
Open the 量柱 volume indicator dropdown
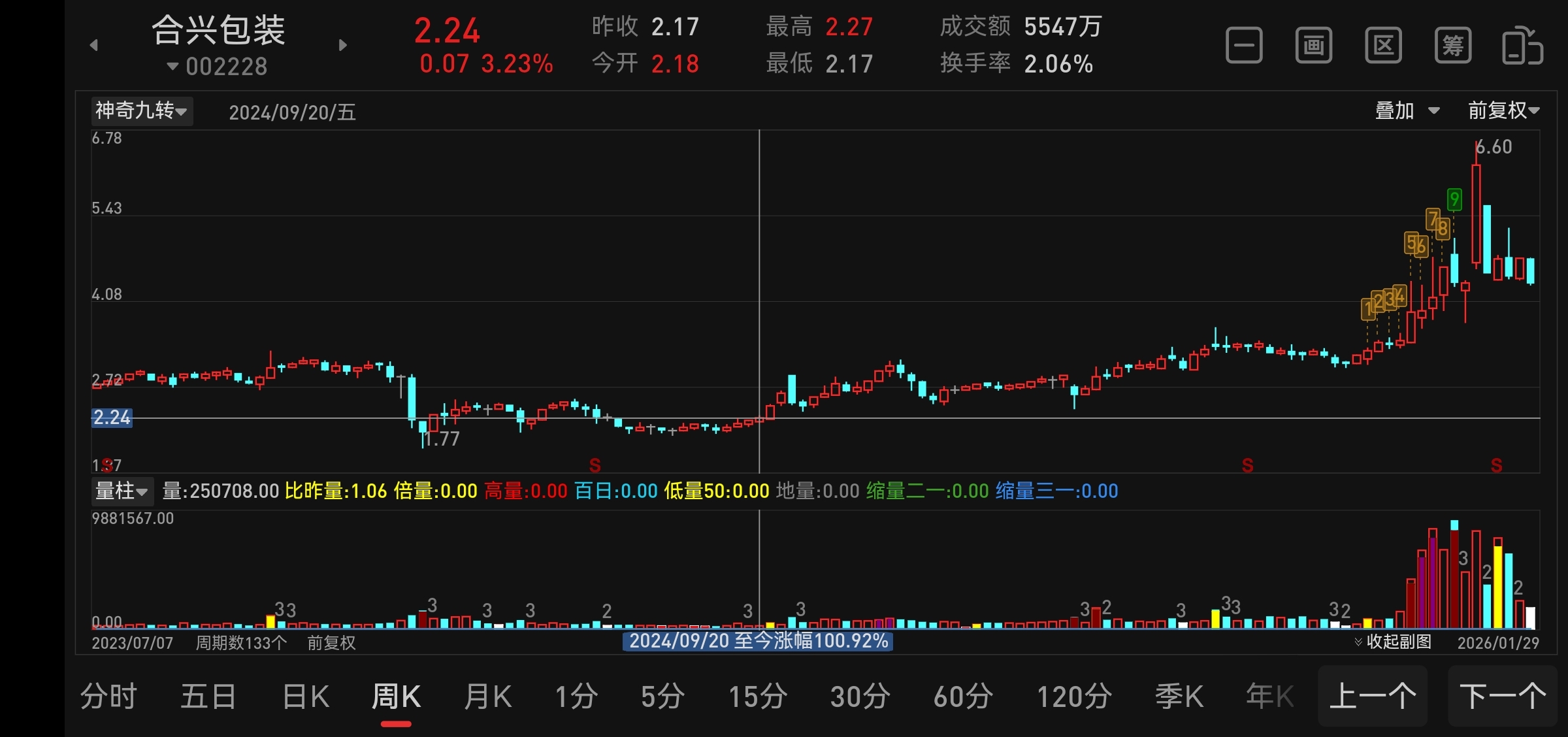pos(122,491)
